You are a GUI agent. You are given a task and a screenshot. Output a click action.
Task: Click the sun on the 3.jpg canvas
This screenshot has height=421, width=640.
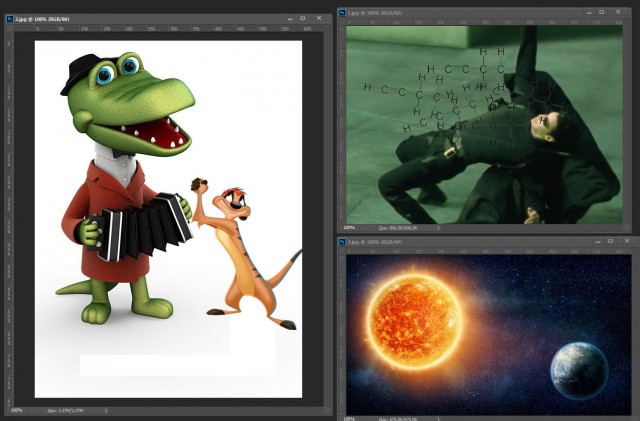[414, 320]
